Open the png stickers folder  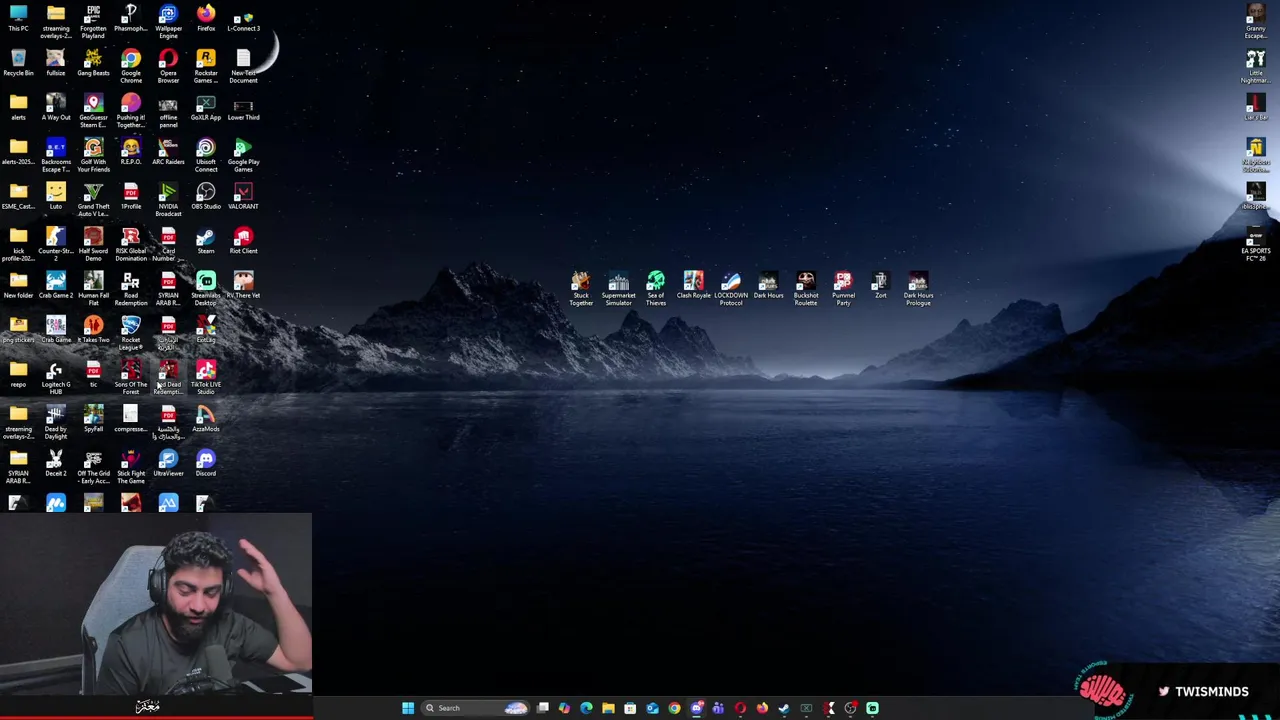pyautogui.click(x=18, y=330)
